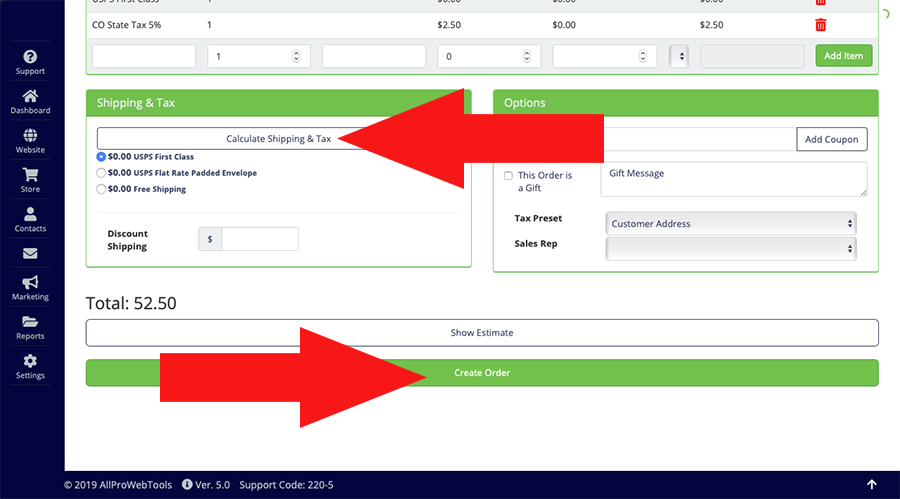The width and height of the screenshot is (900, 499).
Task: Click the Show Estimate button
Action: pyautogui.click(x=482, y=332)
